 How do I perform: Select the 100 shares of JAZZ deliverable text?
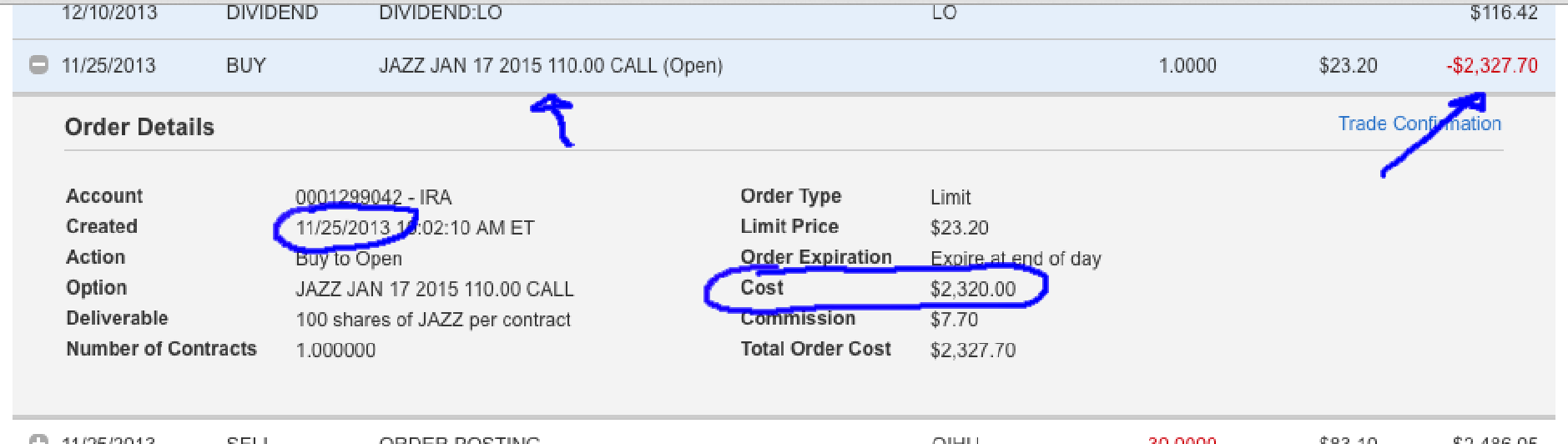click(433, 320)
